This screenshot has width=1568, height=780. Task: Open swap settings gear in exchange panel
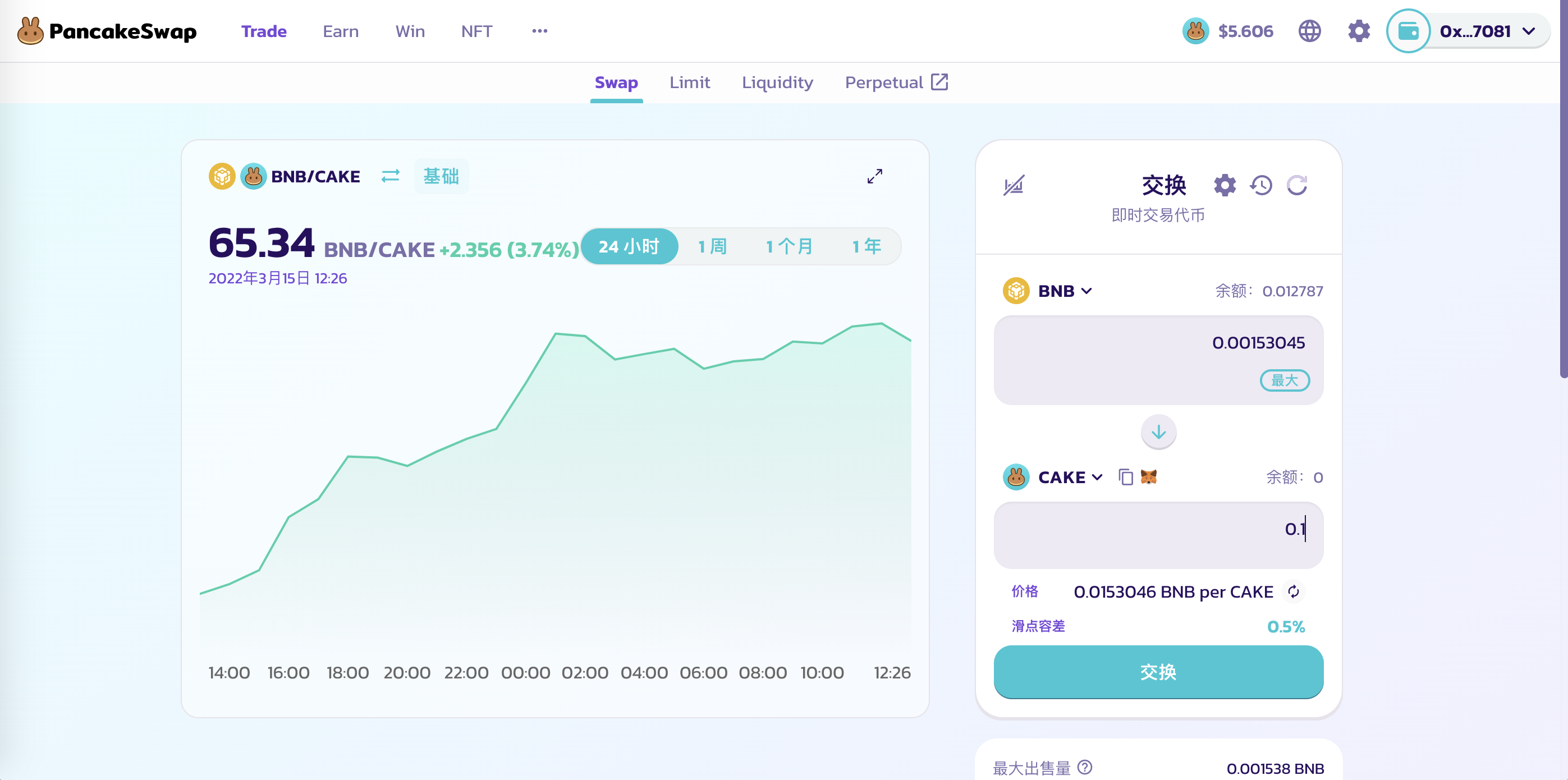[x=1225, y=185]
